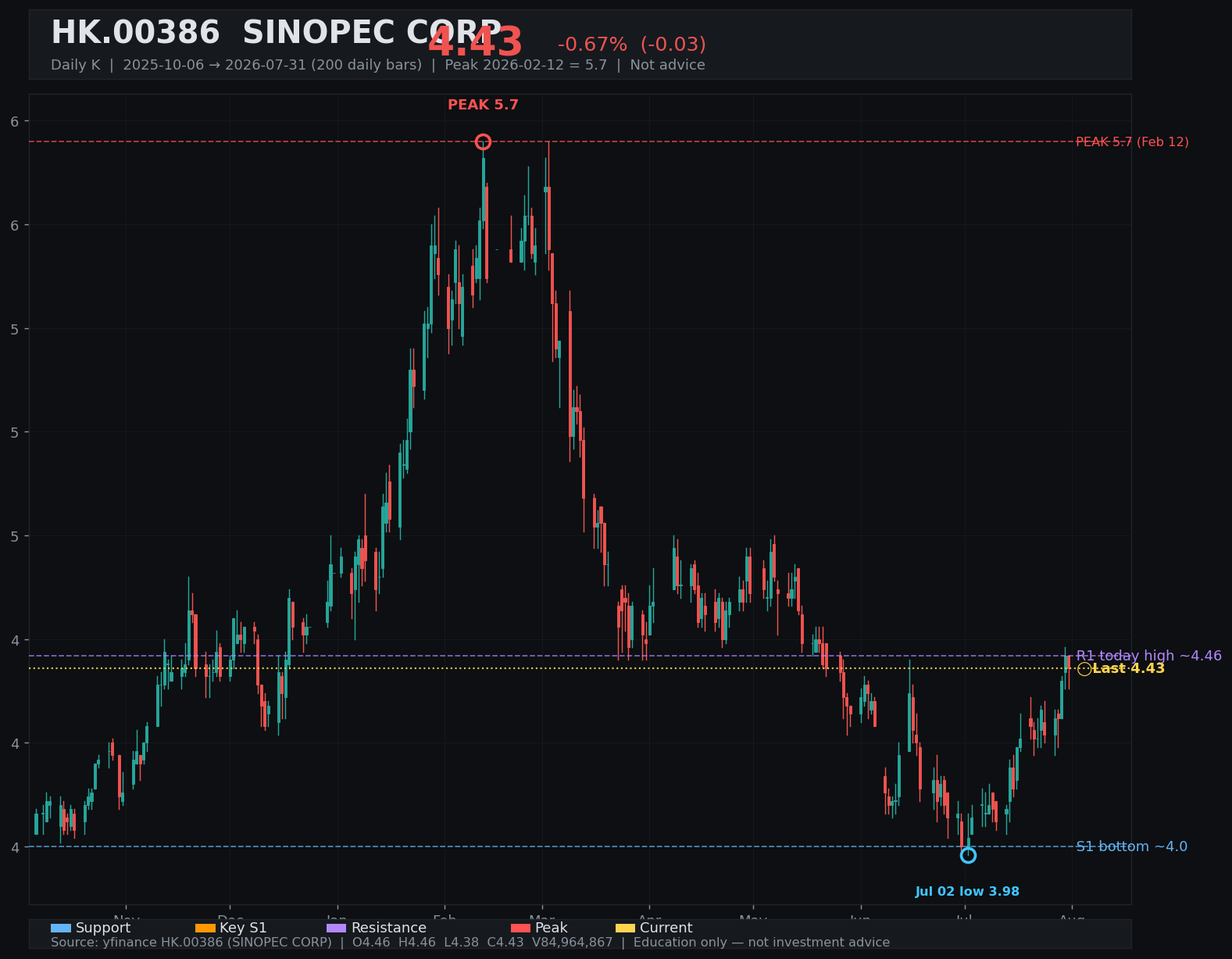
Task: Click the "Last 4.43" price label
Action: pyautogui.click(x=1128, y=668)
